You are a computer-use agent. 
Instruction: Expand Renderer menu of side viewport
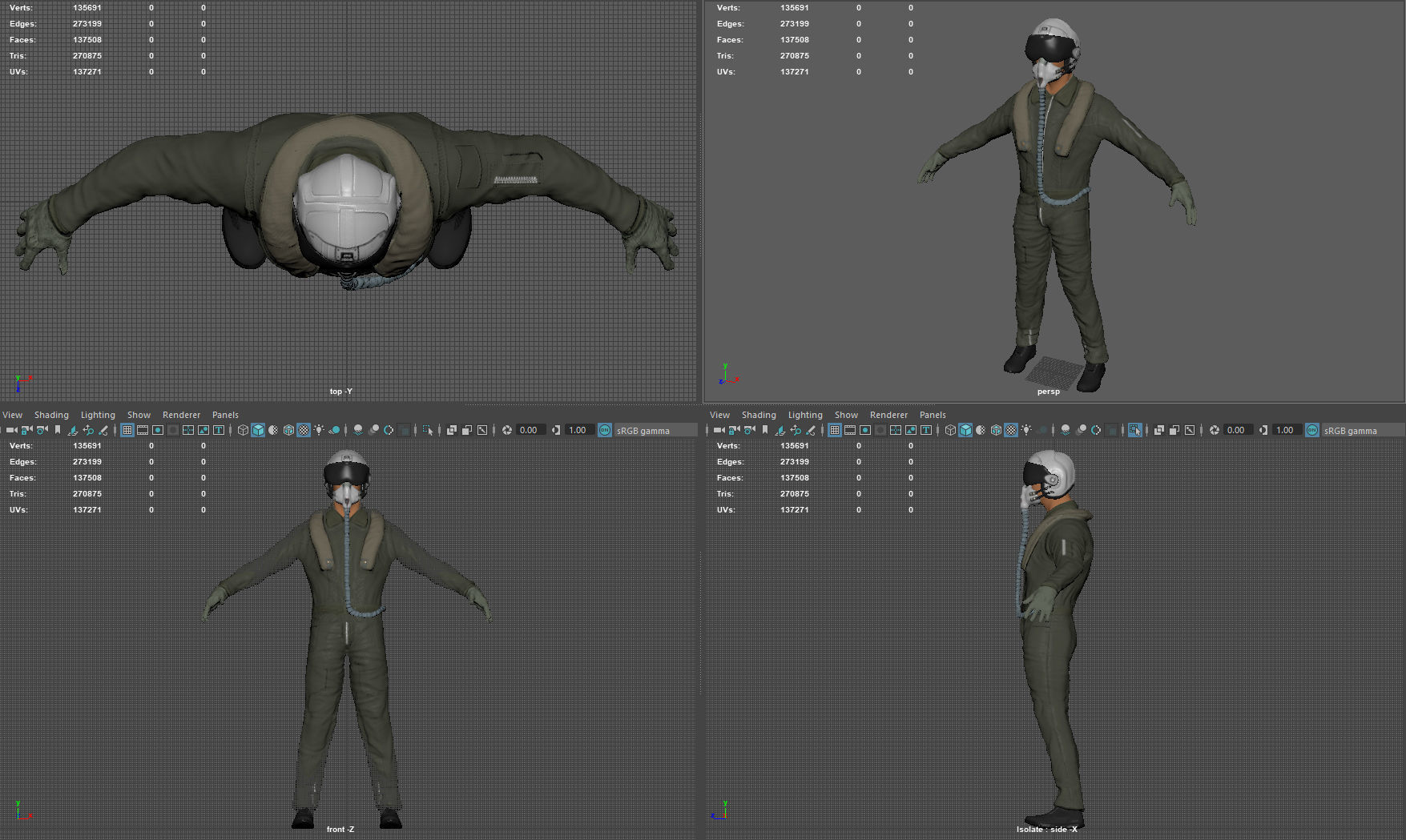pos(888,415)
